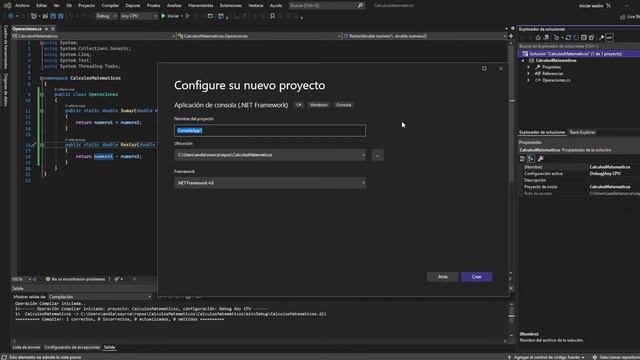Click the No se encontraron problemas status
The width and height of the screenshot is (640, 360).
click(x=76, y=279)
